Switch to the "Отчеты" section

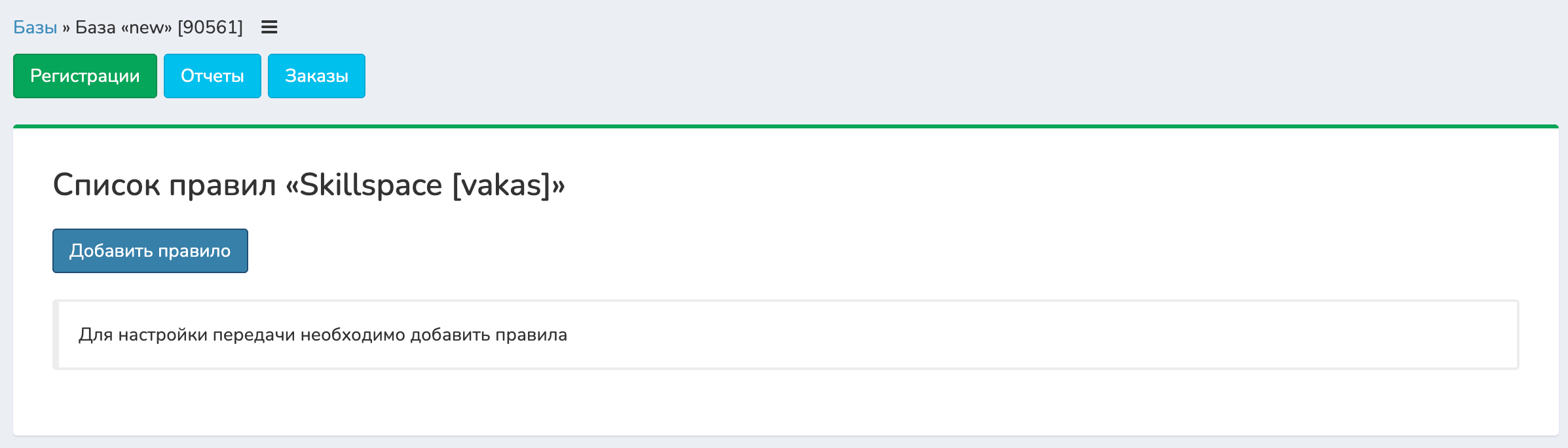pos(212,76)
